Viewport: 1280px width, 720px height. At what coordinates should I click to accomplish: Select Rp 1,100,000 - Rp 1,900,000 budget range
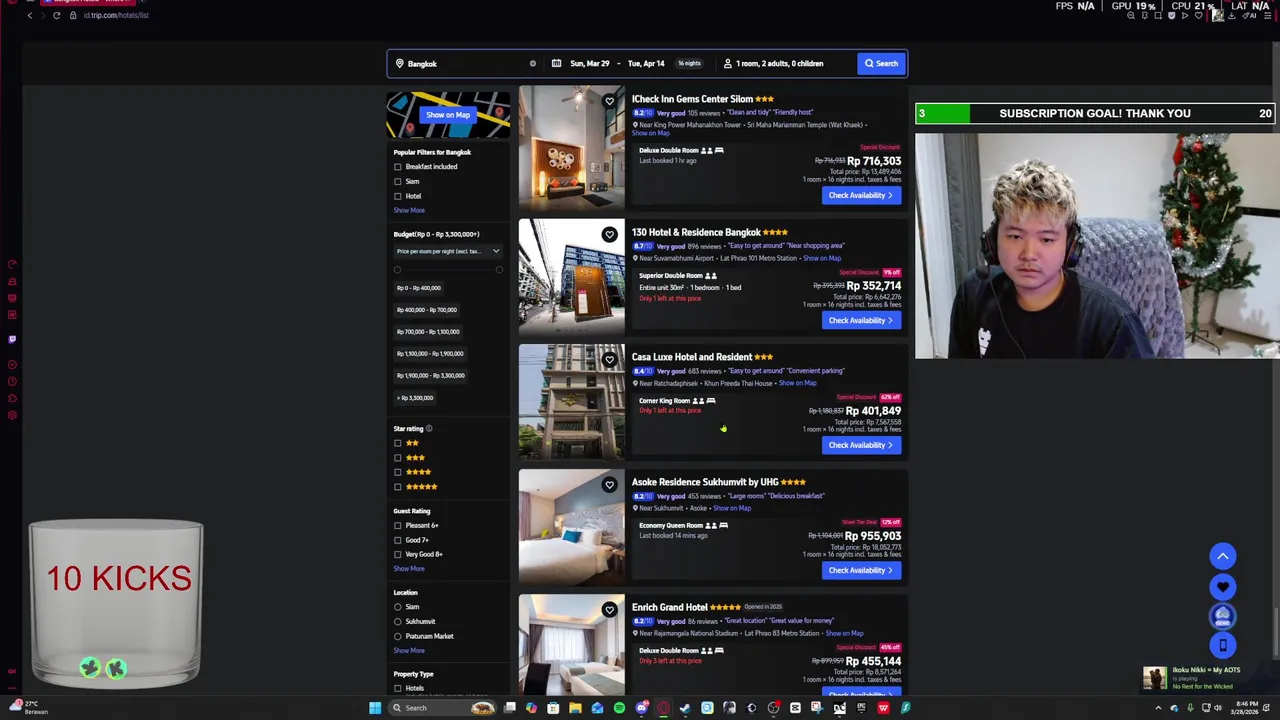[431, 354]
